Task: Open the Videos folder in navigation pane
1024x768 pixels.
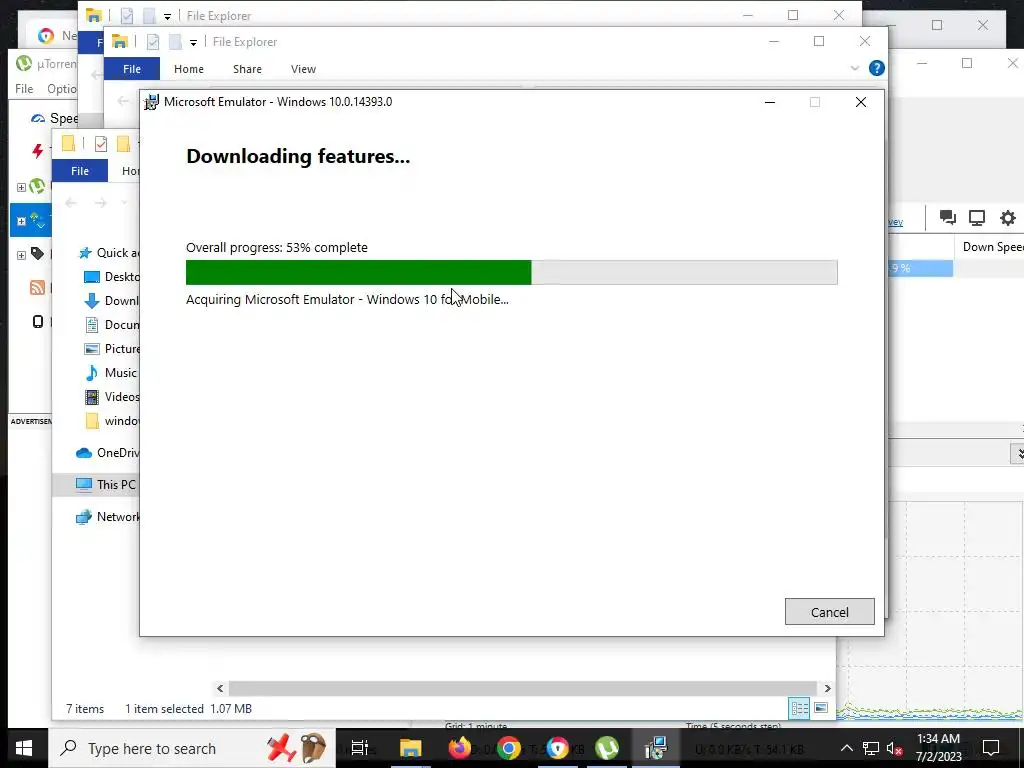Action: pos(112,397)
